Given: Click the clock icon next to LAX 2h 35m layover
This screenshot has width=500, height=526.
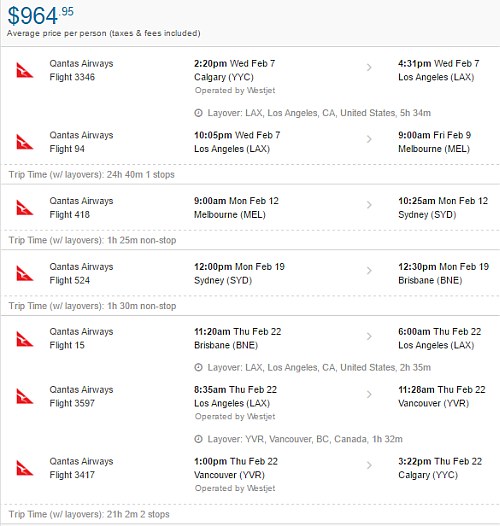Looking at the screenshot, I should 198,368.
